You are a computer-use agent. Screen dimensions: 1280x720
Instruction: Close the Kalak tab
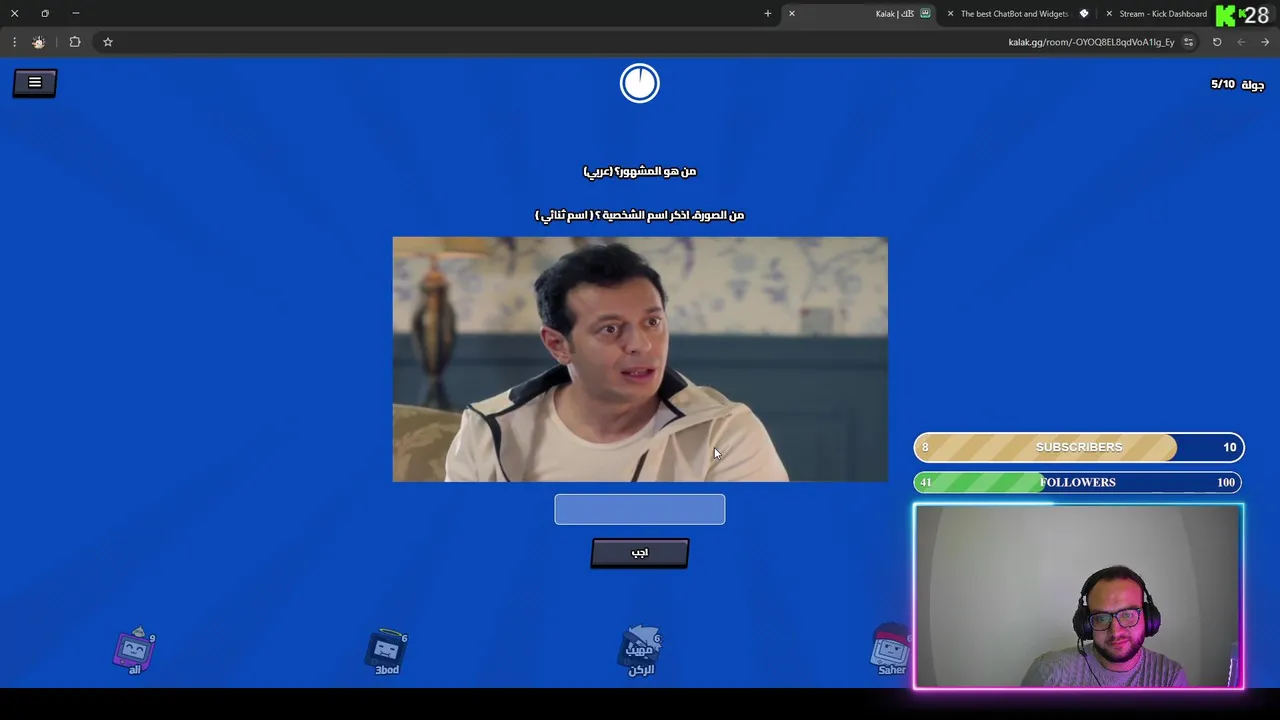coord(791,14)
